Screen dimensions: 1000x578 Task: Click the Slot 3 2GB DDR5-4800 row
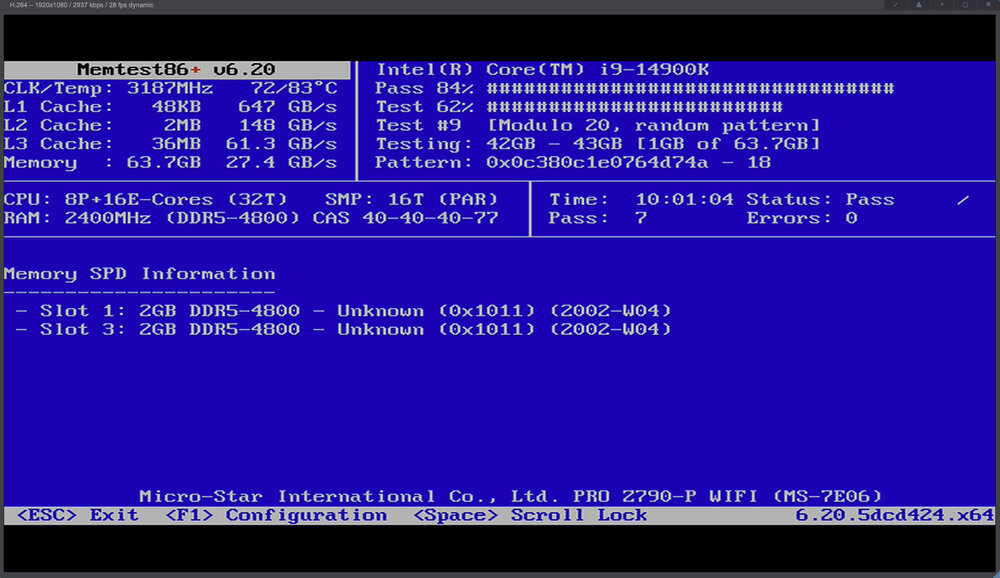tap(344, 329)
